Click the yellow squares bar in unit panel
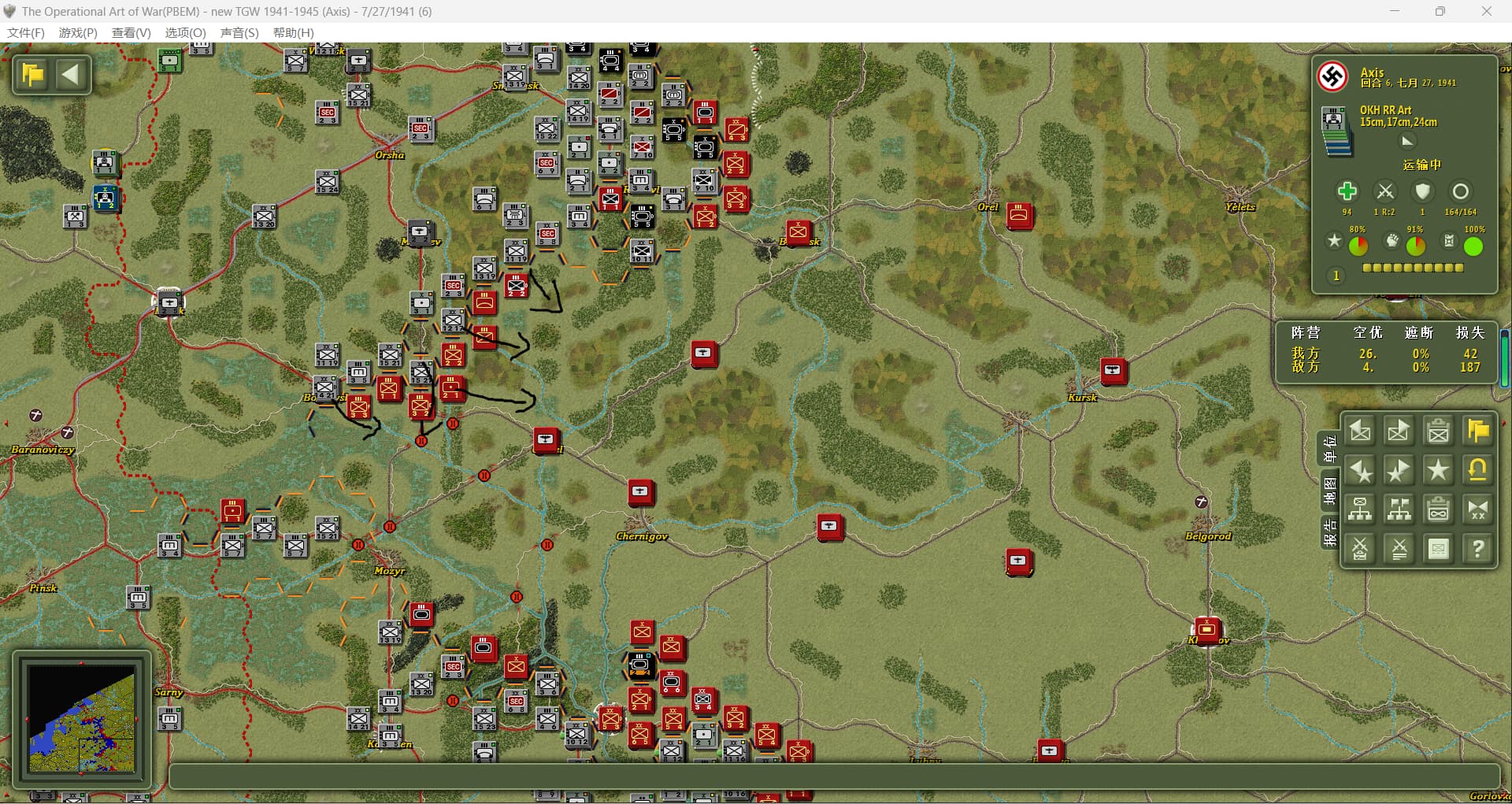Screen dimensions: 1512x804 pyautogui.click(x=1413, y=268)
